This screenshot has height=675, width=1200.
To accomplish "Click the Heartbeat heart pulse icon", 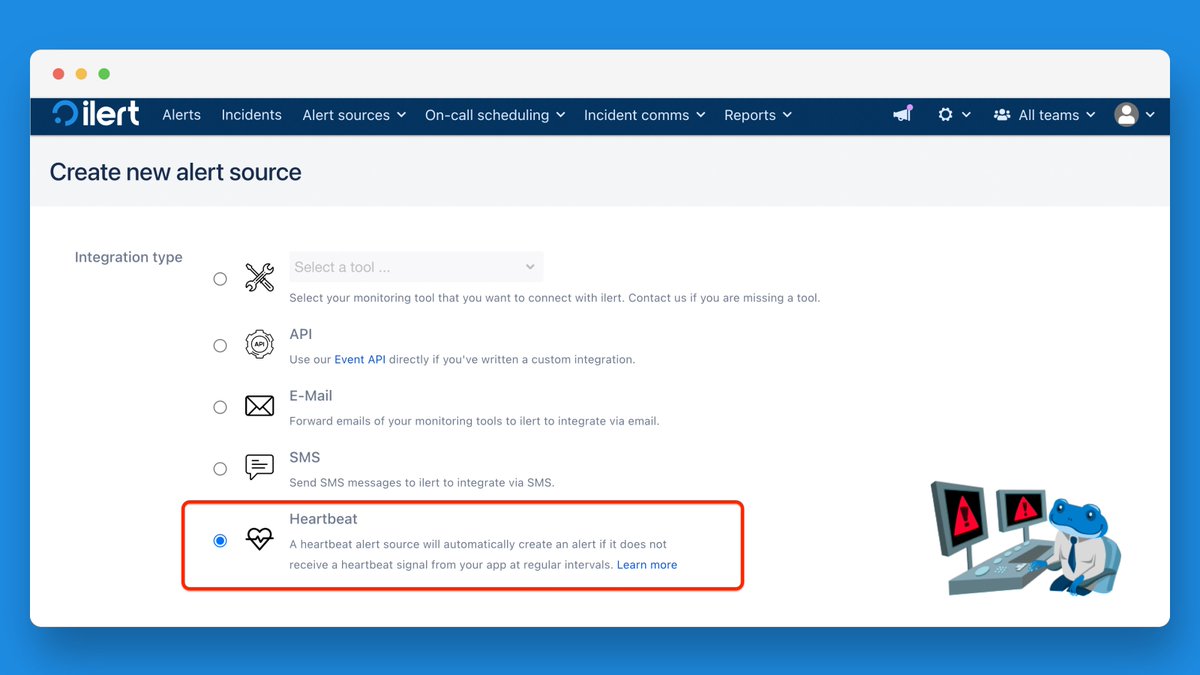I will click(x=259, y=540).
